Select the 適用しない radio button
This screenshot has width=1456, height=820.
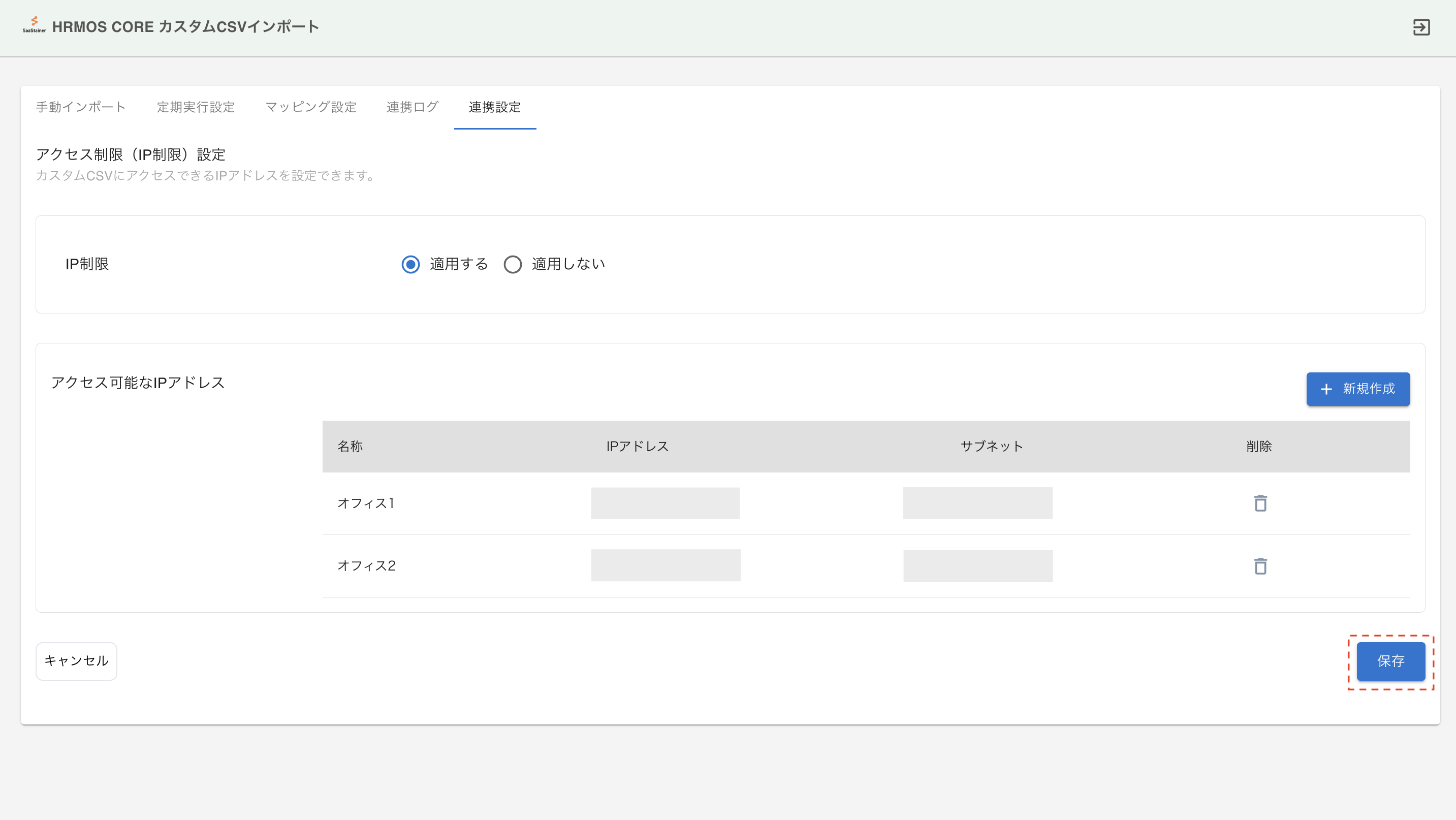pos(512,264)
